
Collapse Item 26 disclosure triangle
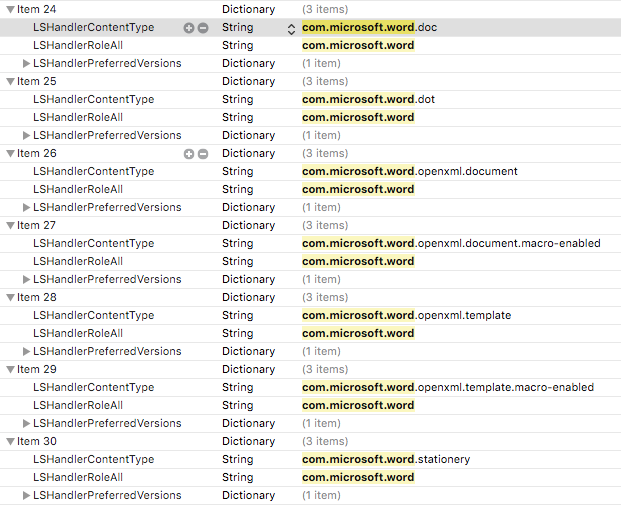10,154
